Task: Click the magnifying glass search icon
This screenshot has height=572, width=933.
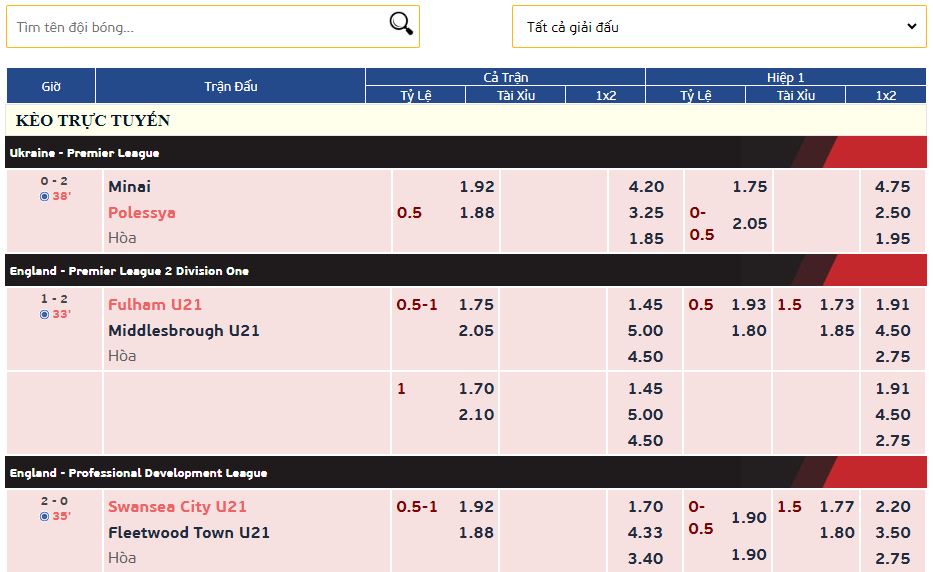Action: tap(401, 25)
